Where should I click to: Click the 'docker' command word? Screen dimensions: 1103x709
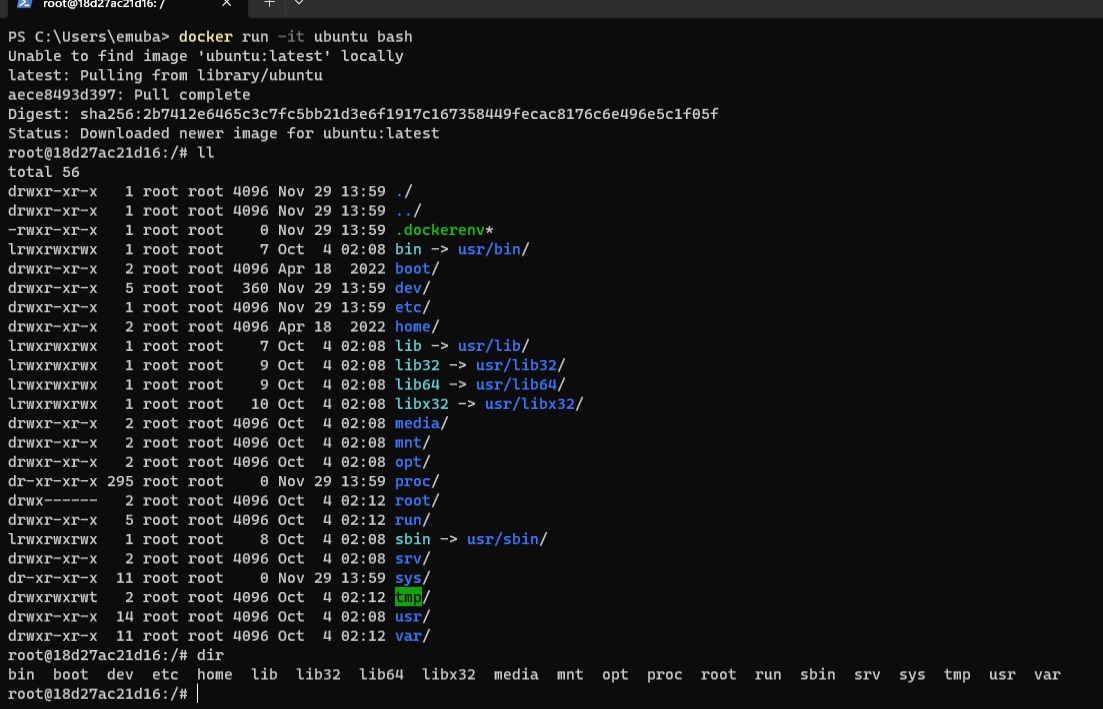click(x=205, y=37)
